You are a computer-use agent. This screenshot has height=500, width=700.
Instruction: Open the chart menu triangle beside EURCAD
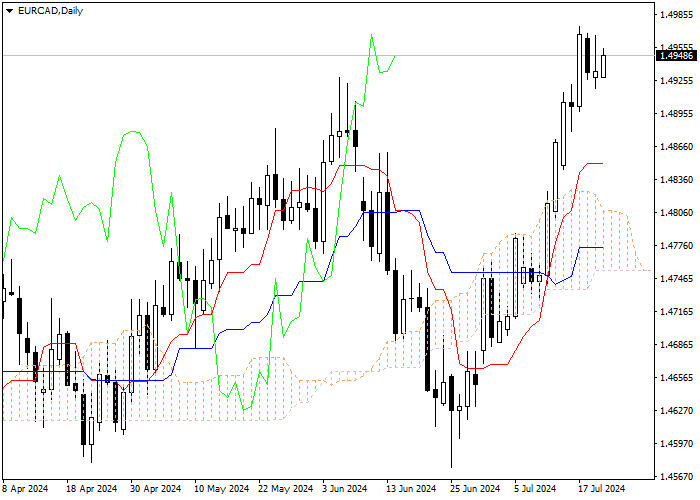click(x=9, y=11)
